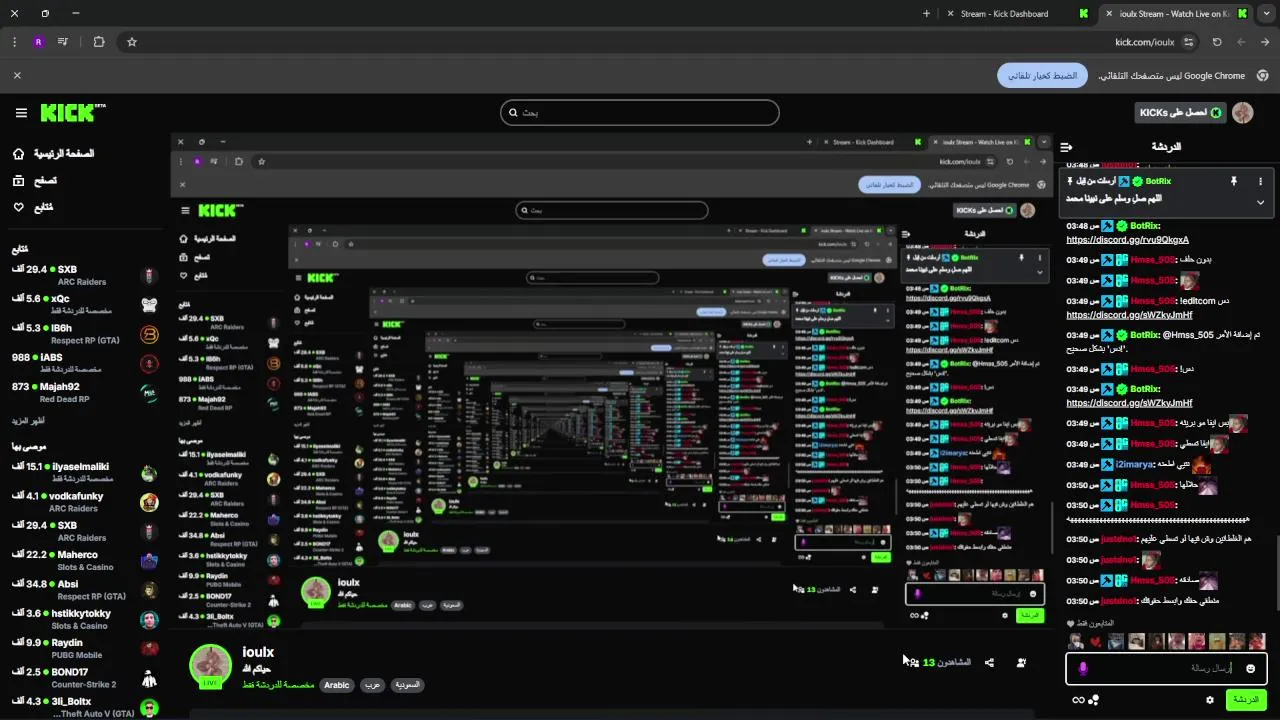Open a new browser tab
This screenshot has height=720, width=1280.
click(x=926, y=14)
